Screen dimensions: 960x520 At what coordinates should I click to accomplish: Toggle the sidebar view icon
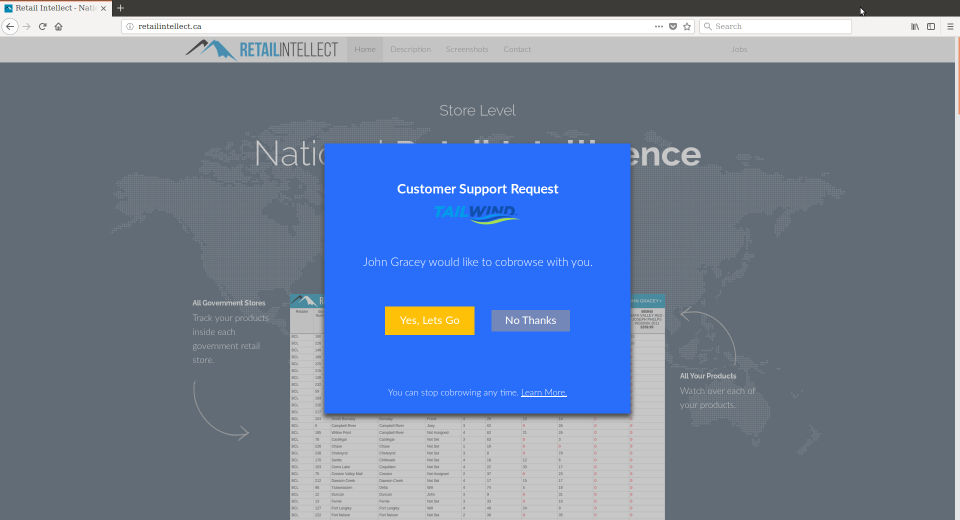931,26
